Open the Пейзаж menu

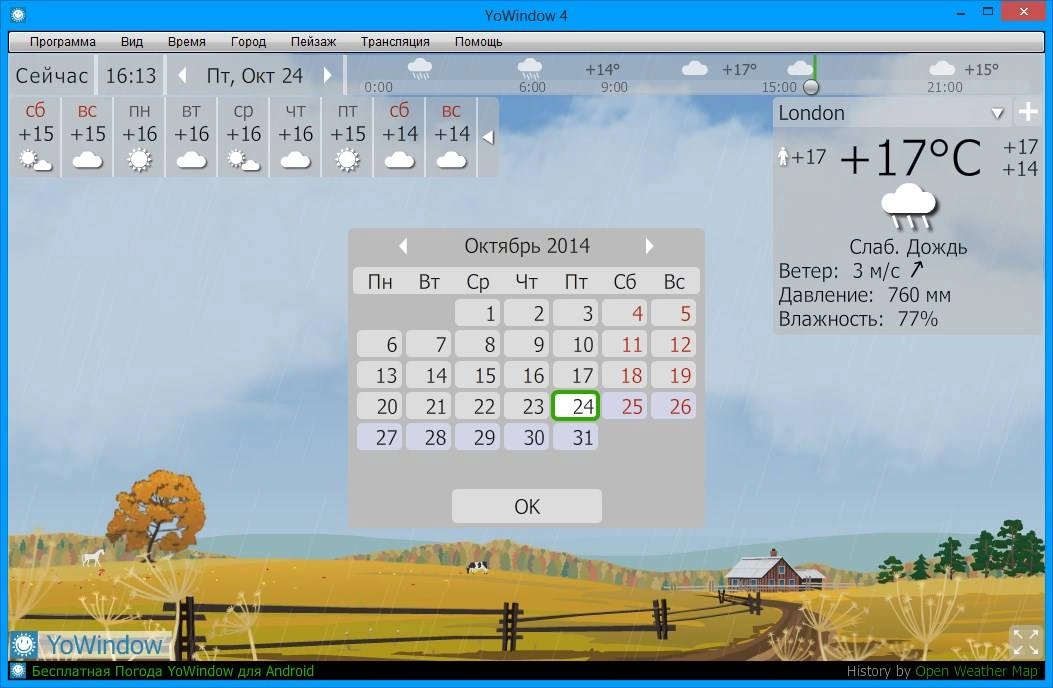[313, 42]
